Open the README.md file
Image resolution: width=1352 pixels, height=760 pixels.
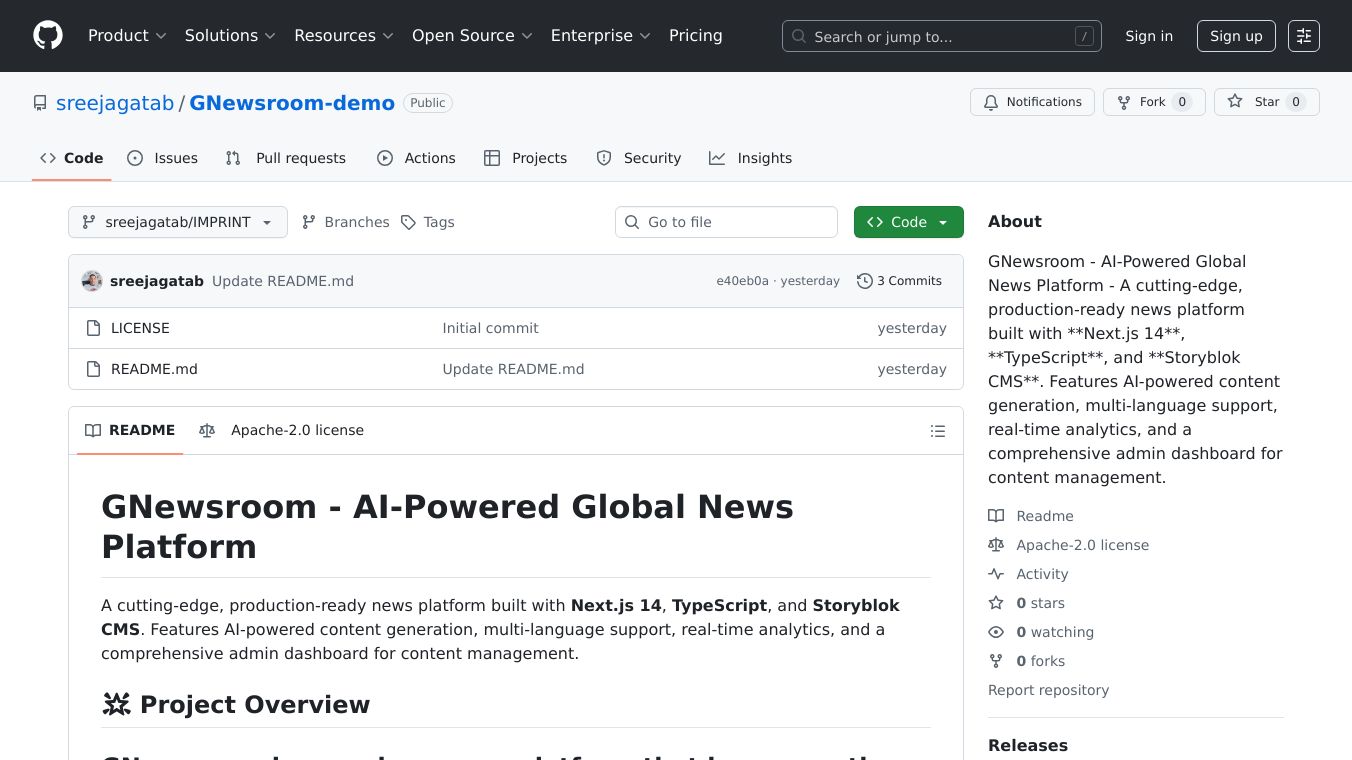click(x=154, y=369)
